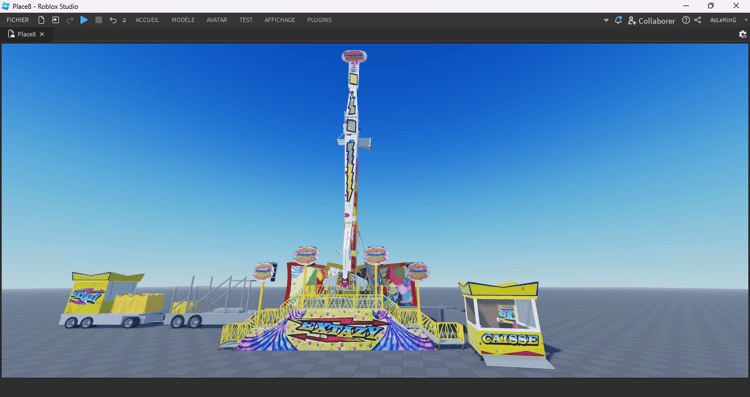Click the Share icon next to Help

698,20
